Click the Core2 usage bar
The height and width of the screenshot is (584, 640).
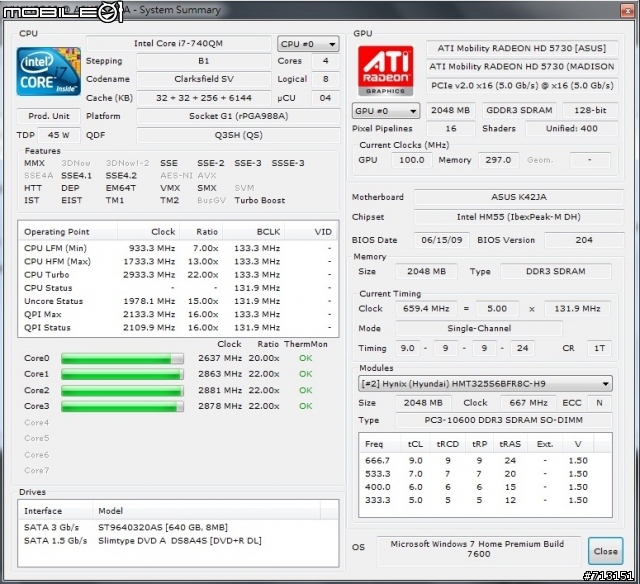tap(122, 390)
